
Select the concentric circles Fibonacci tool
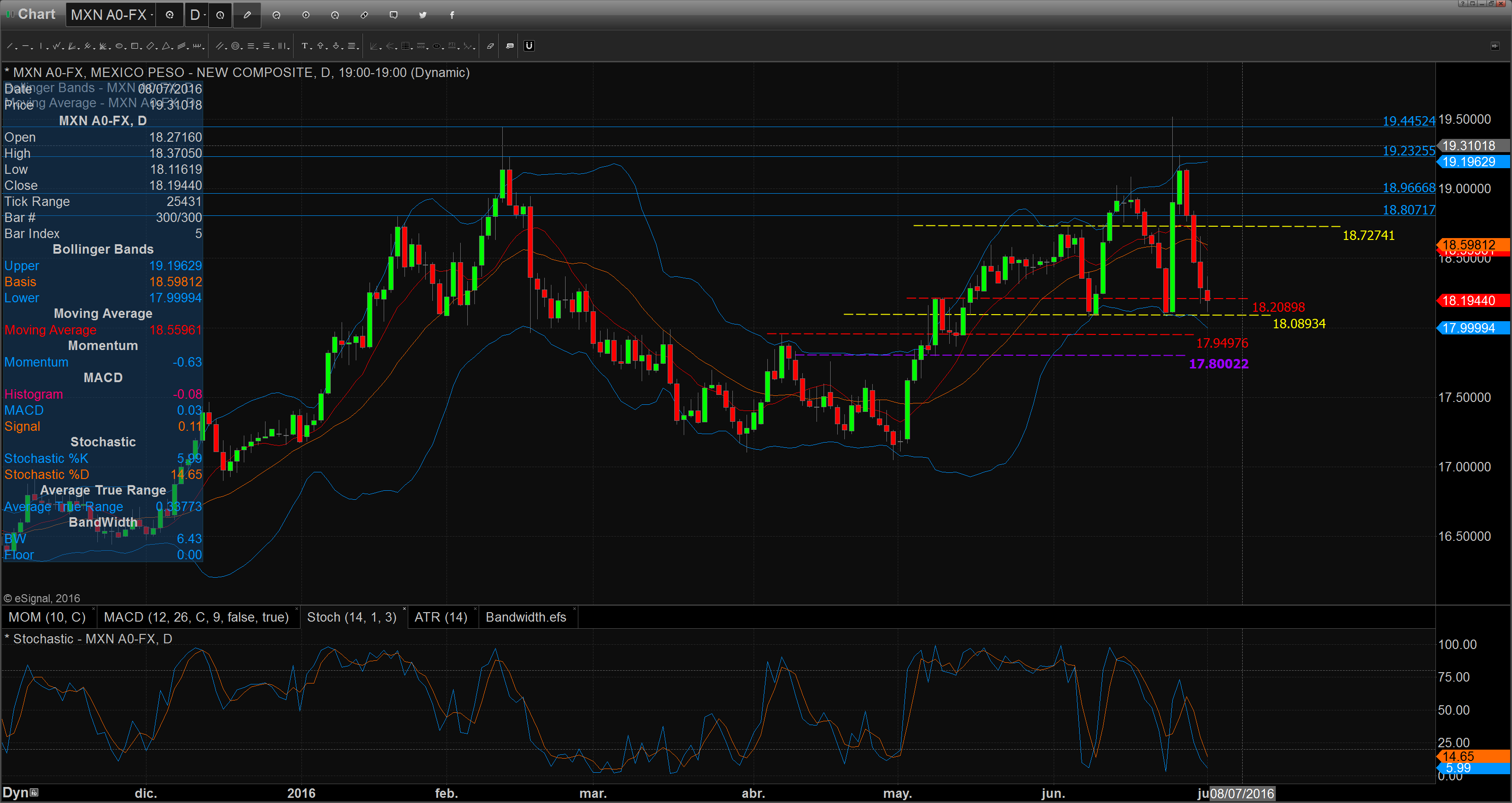[x=235, y=46]
